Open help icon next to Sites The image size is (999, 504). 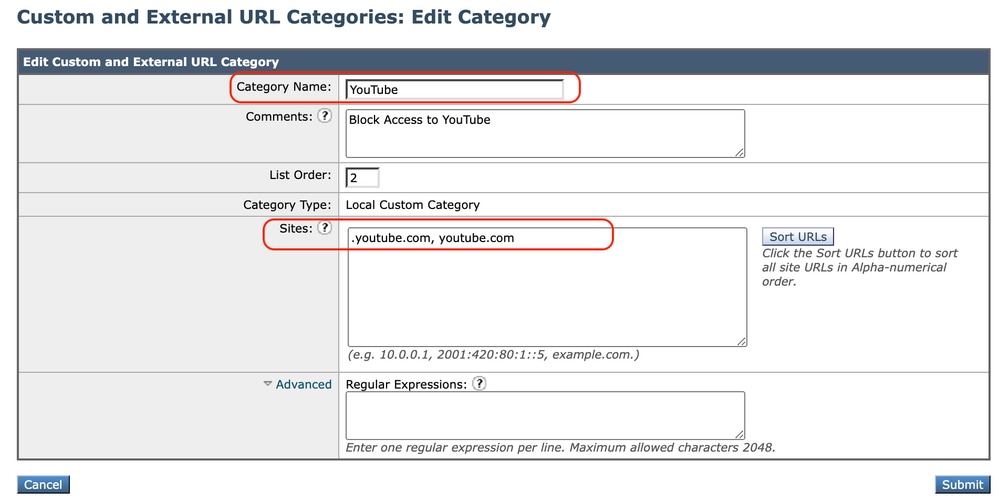pyautogui.click(x=325, y=227)
